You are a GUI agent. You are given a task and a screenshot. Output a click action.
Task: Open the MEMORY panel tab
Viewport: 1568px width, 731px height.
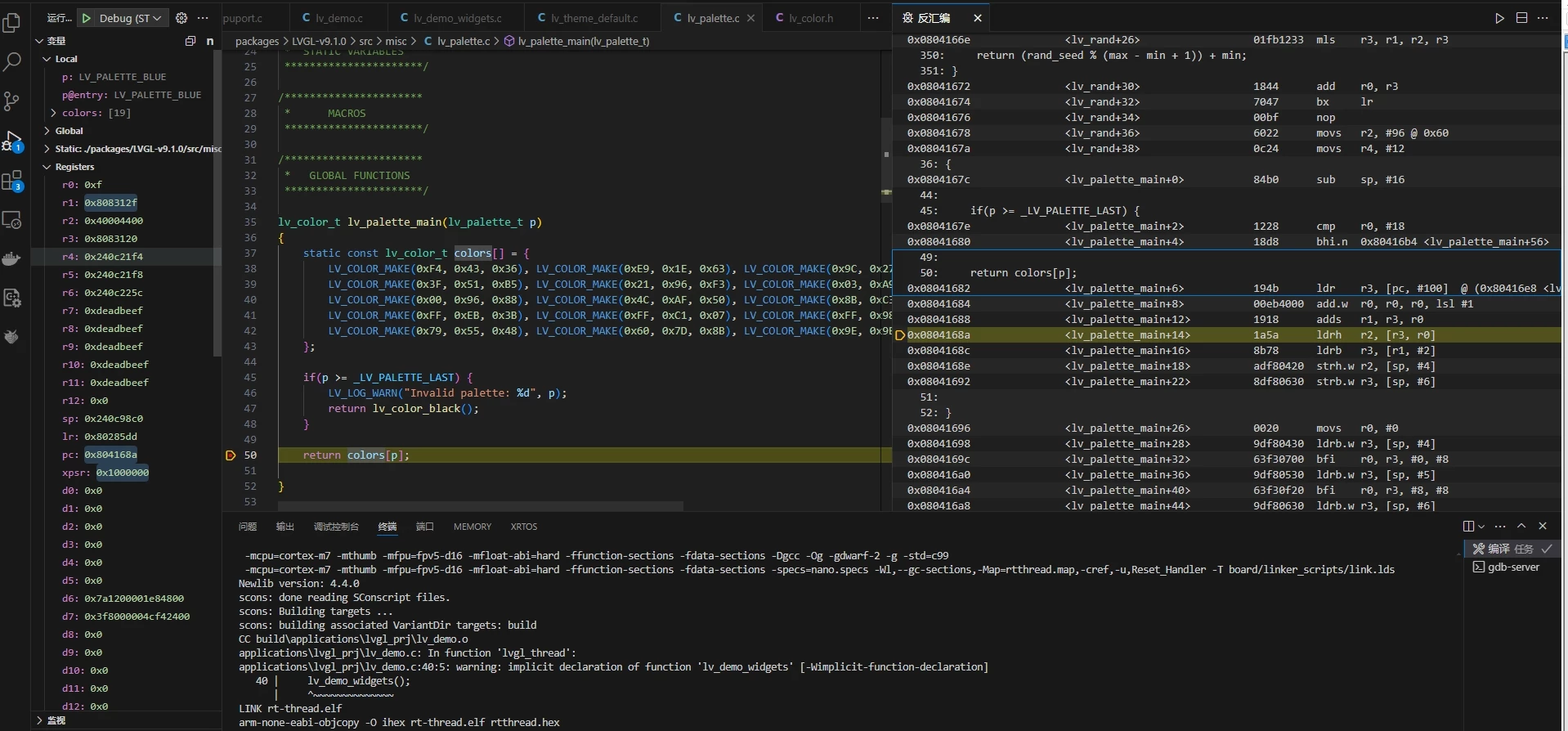[473, 527]
